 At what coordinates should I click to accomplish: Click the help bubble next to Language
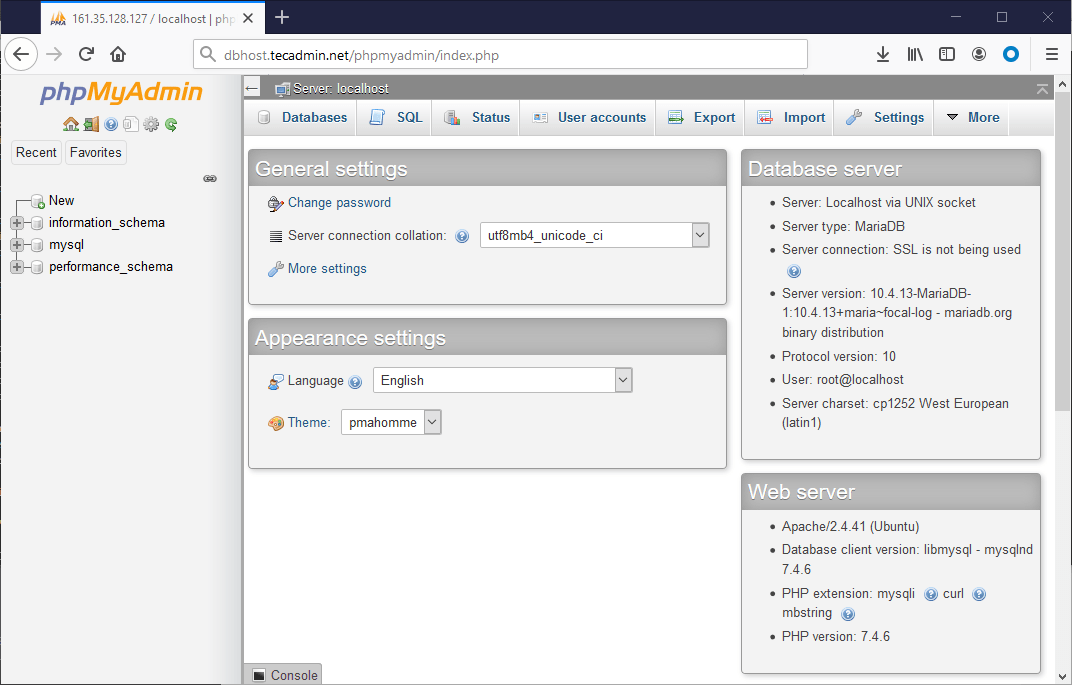357,381
